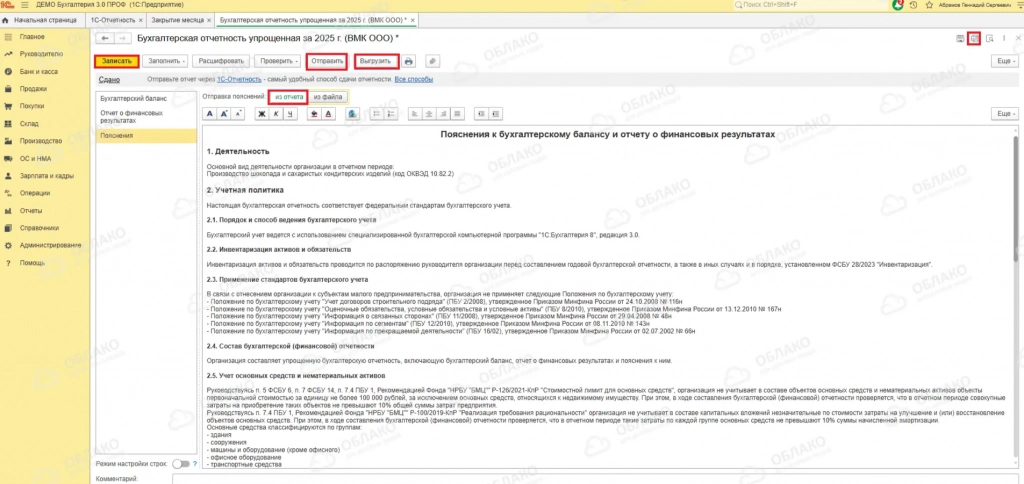Image resolution: width=1024 pixels, height=484 pixels.
Task: Open the top Еще menu next to command bar
Action: [x=1004, y=61]
